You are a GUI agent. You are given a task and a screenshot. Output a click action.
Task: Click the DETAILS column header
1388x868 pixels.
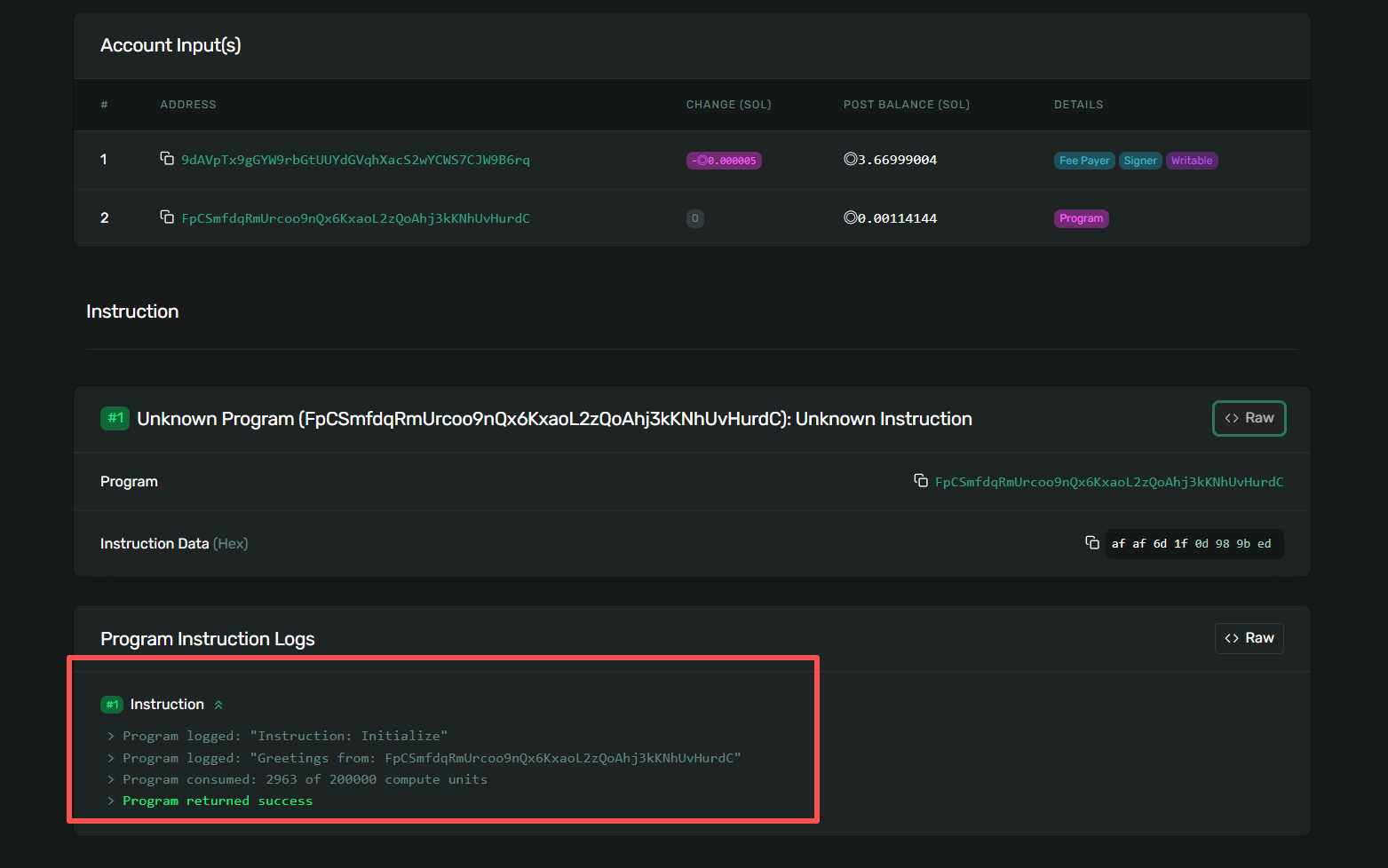[1079, 105]
